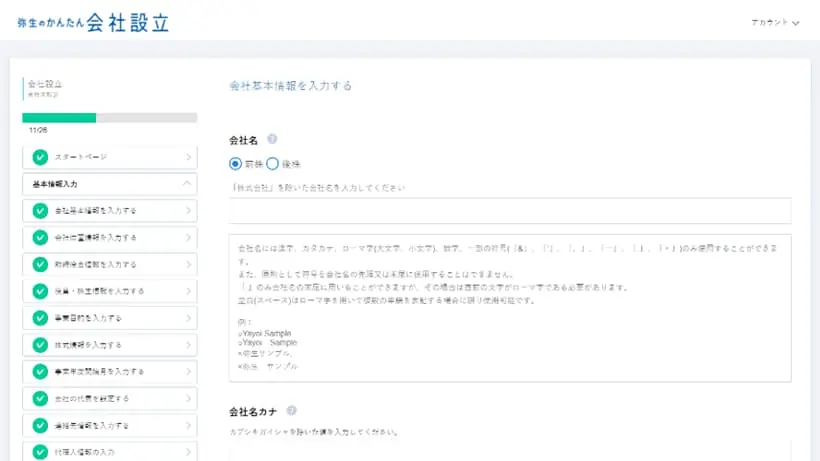This screenshot has width=820, height=461.
Task: Select the 後株 radio button
Action: click(272, 164)
